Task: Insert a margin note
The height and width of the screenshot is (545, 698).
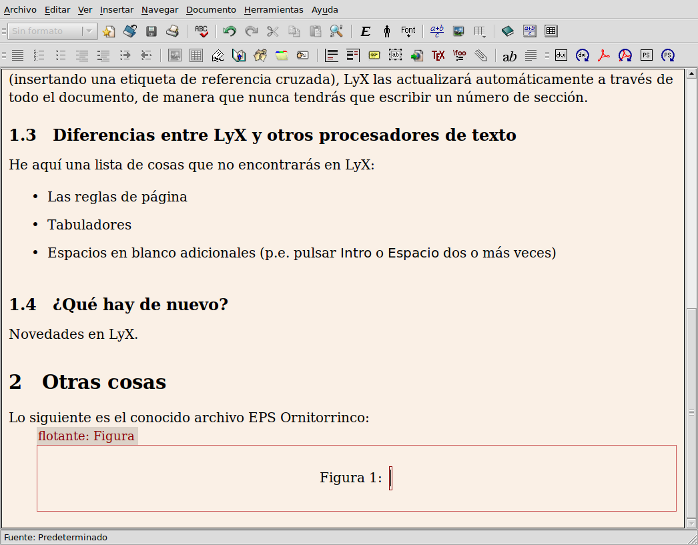Action: (353, 56)
